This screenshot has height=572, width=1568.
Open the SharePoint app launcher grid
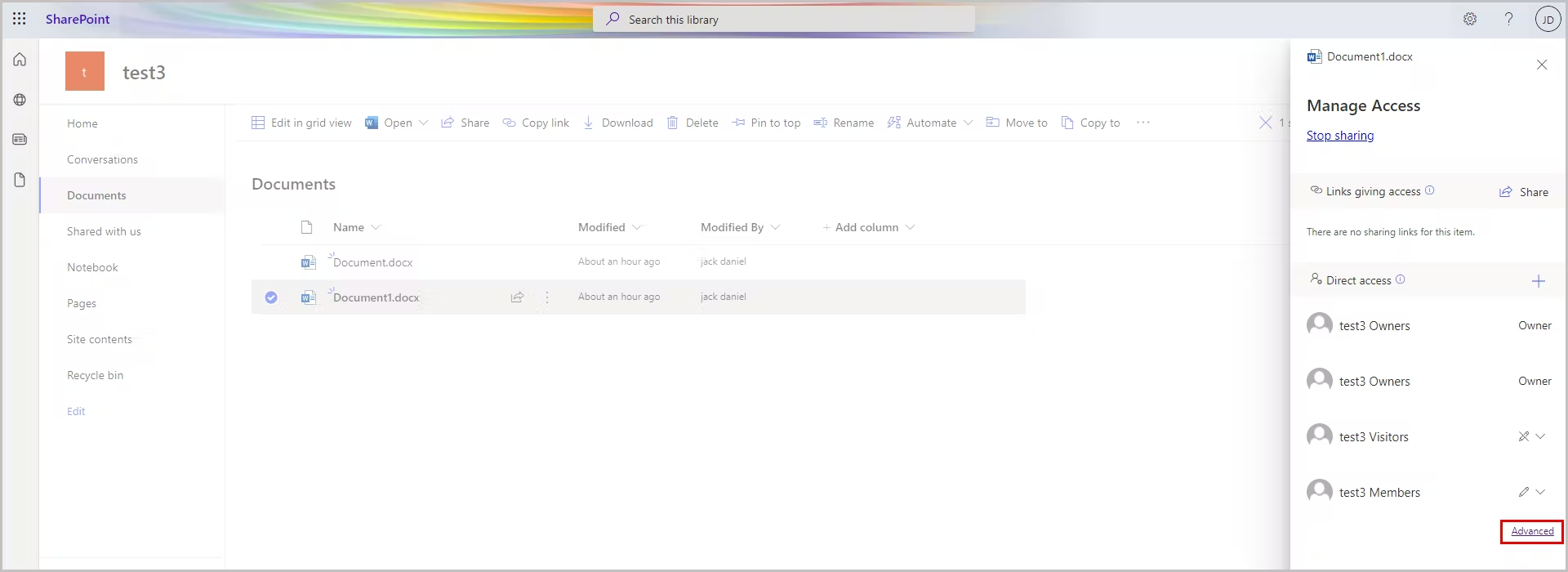point(20,19)
